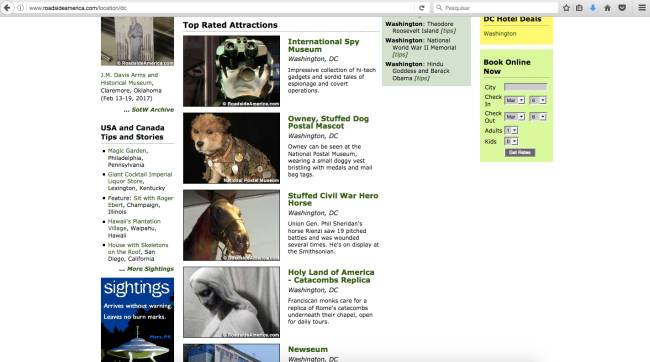
Task: Expand the Kids count dropdown
Action: [x=511, y=142]
